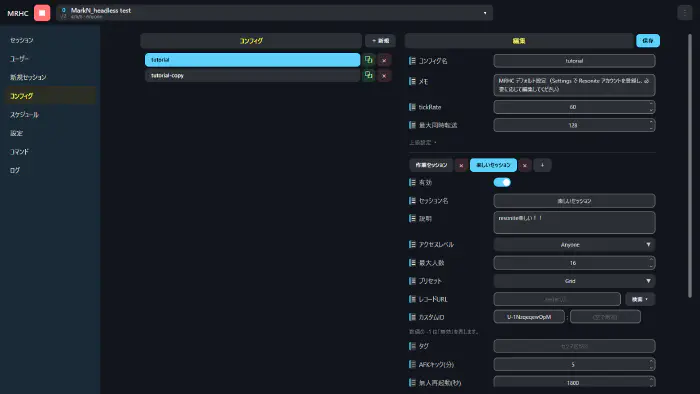This screenshot has height=394, width=700.
Task: Delete the tutorial-copy config via red X
Action: point(384,76)
